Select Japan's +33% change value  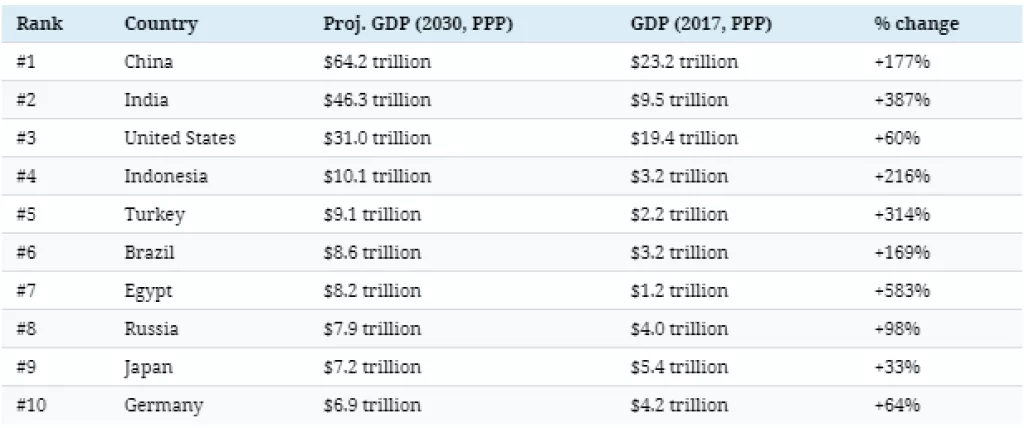897,367
